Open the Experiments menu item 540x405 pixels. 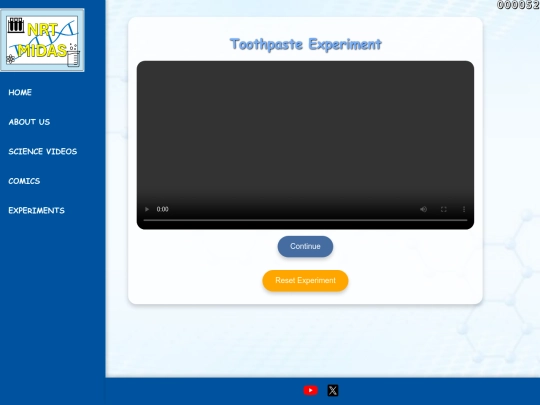tap(37, 211)
